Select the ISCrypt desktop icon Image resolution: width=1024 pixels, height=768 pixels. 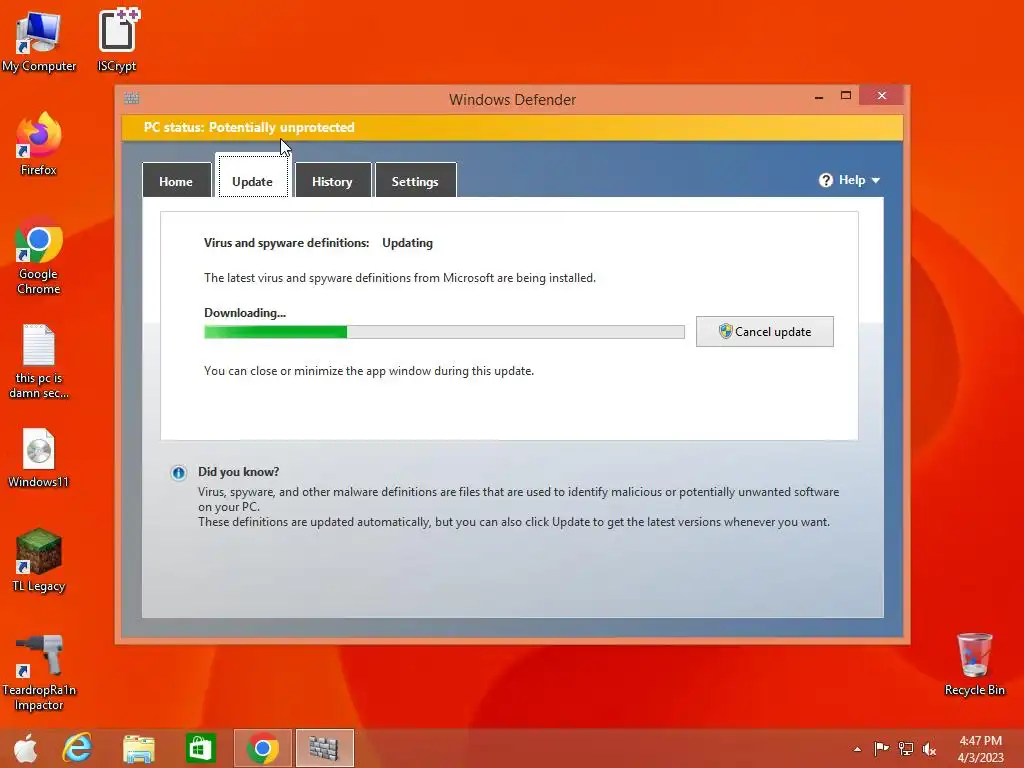pyautogui.click(x=118, y=41)
